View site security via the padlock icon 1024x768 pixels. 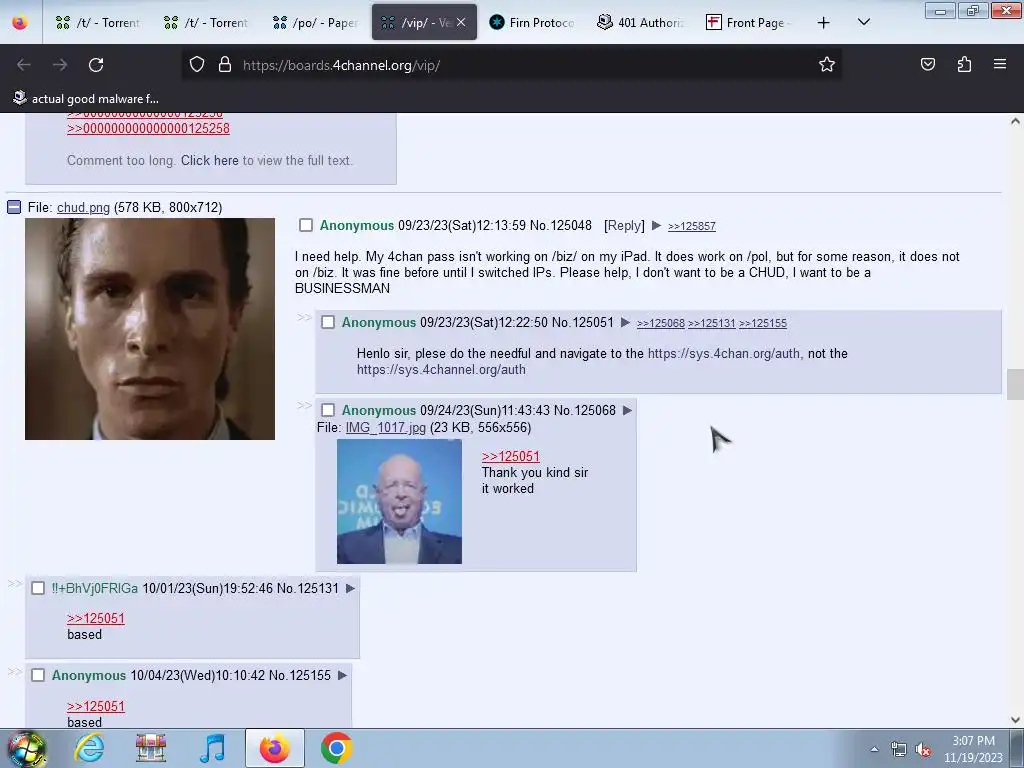(x=225, y=65)
